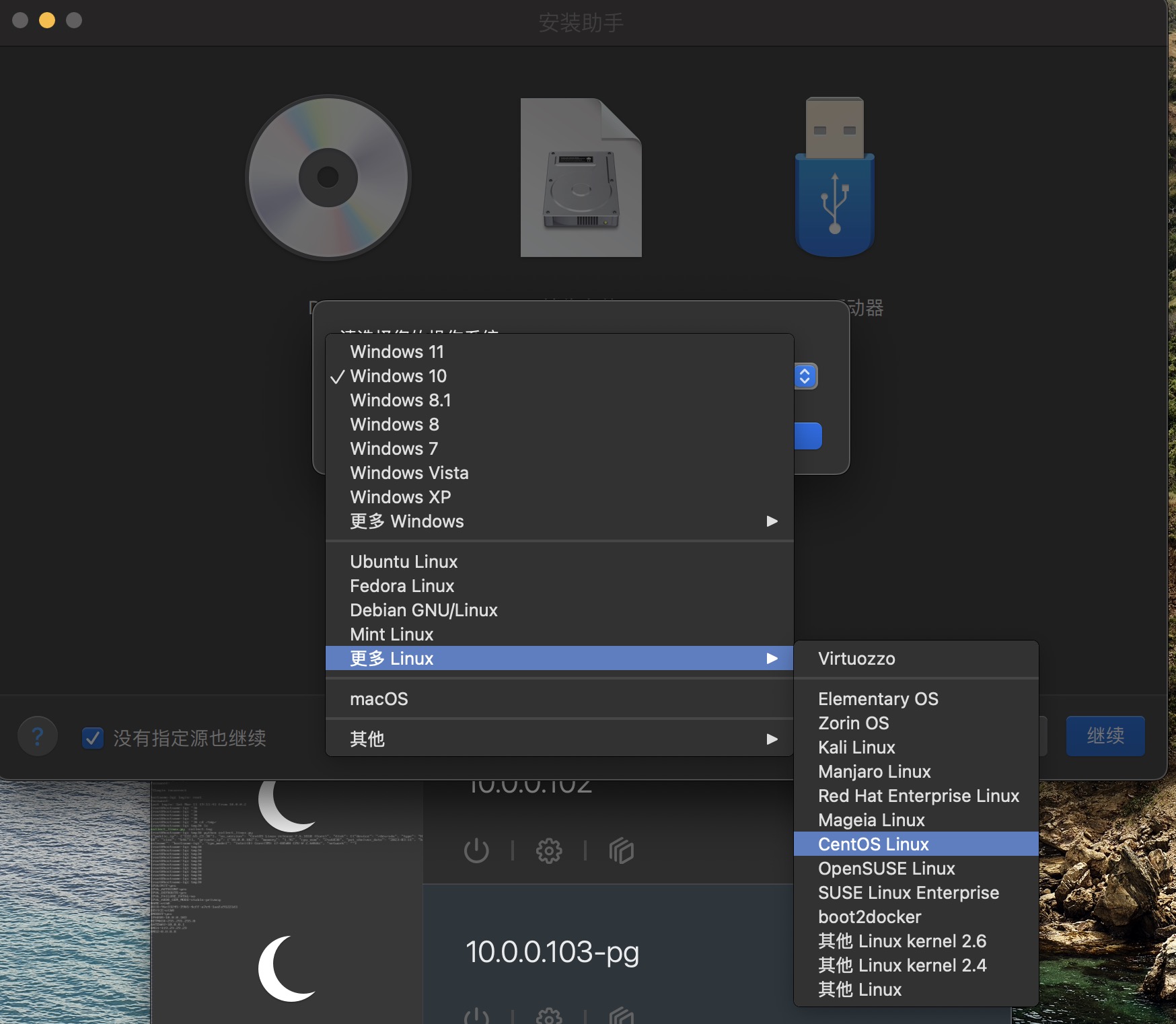
Task: Select the DVD disc install source
Action: click(328, 178)
